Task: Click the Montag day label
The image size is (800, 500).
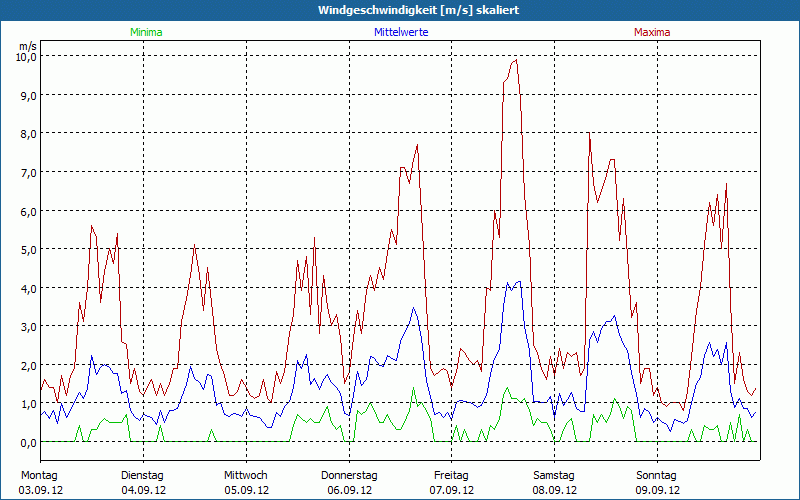Action: click(x=39, y=476)
